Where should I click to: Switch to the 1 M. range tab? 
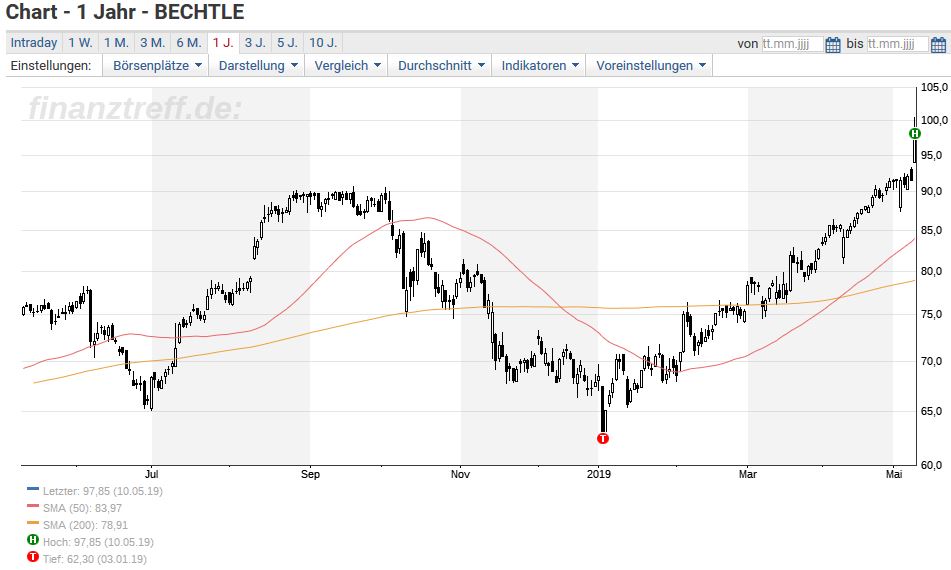pos(116,43)
